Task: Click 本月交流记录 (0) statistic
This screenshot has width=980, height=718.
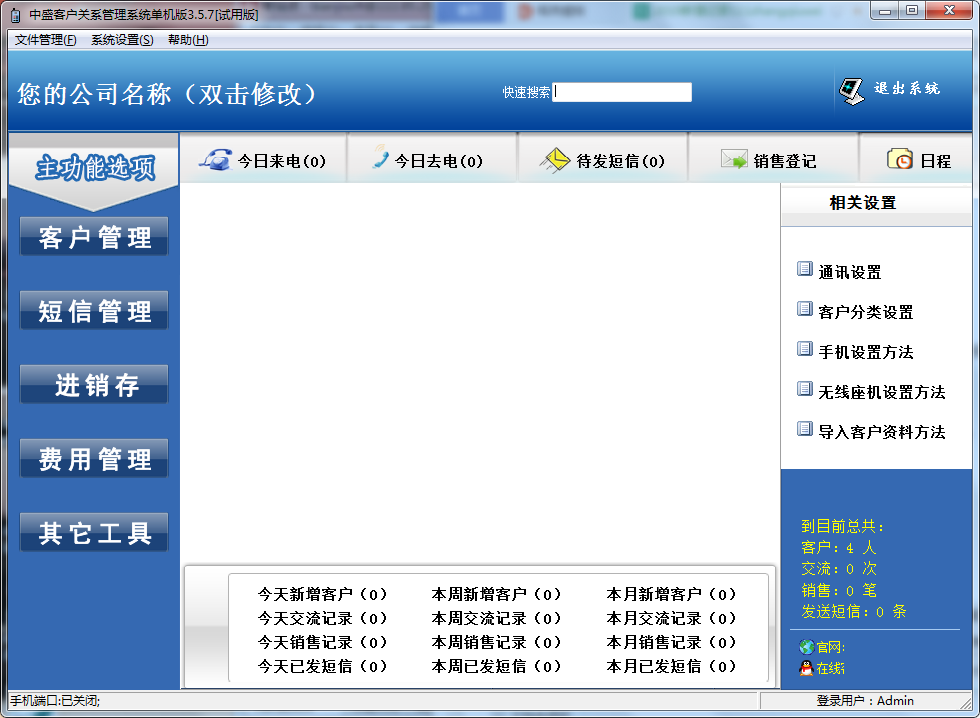Action: 671,618
